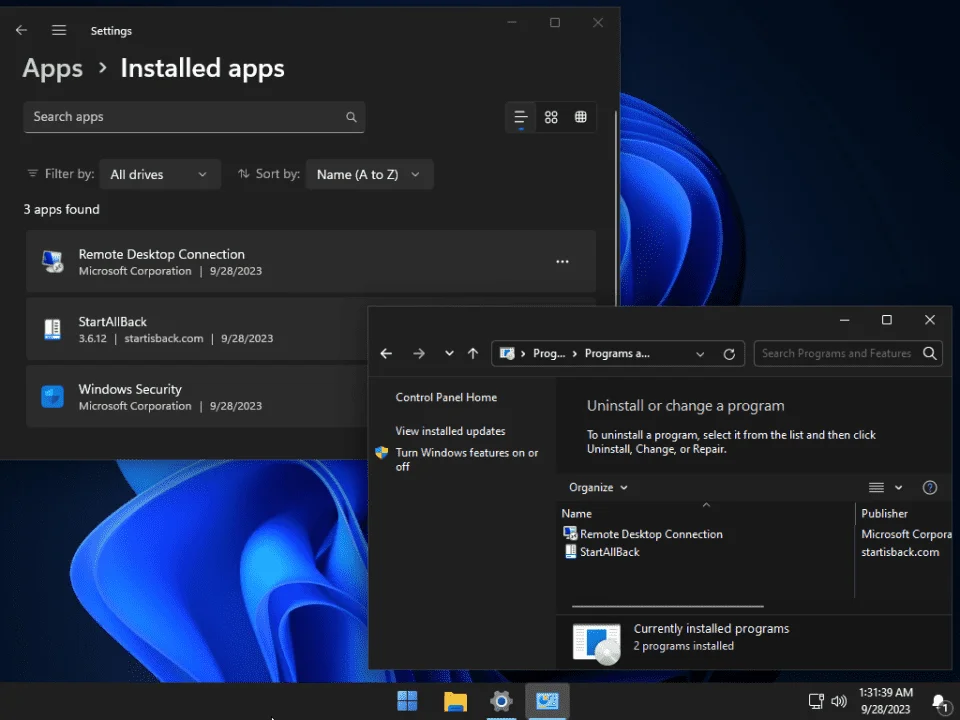This screenshot has height=720, width=960.
Task: Open Control Panel Home link
Action: 446,397
